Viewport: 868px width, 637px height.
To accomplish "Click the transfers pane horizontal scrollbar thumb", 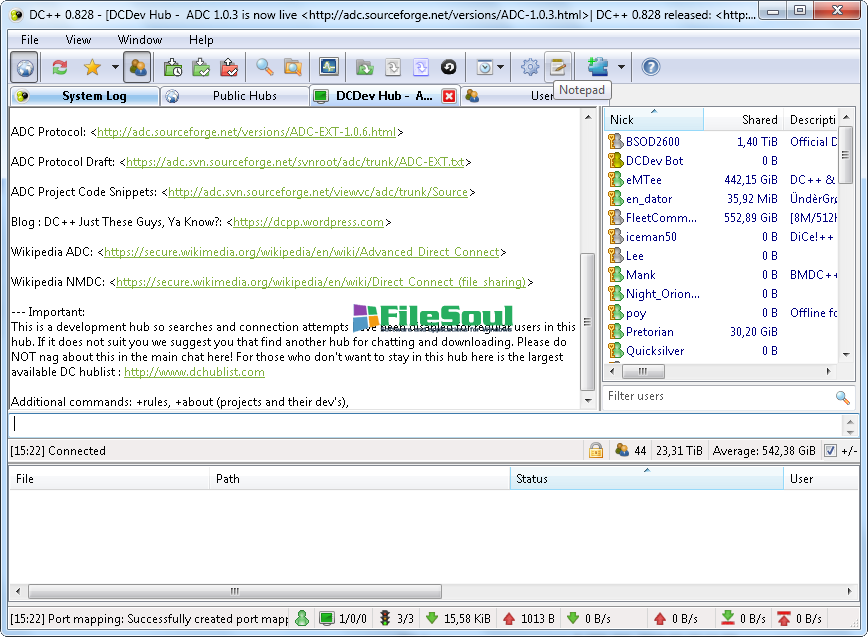I will [235, 591].
